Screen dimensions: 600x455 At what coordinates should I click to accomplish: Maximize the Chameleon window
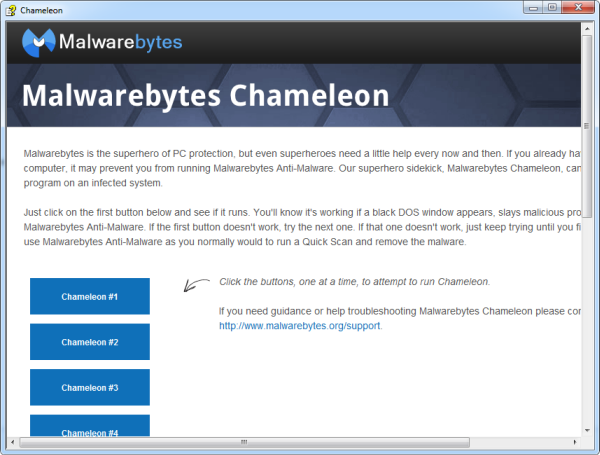[552, 8]
